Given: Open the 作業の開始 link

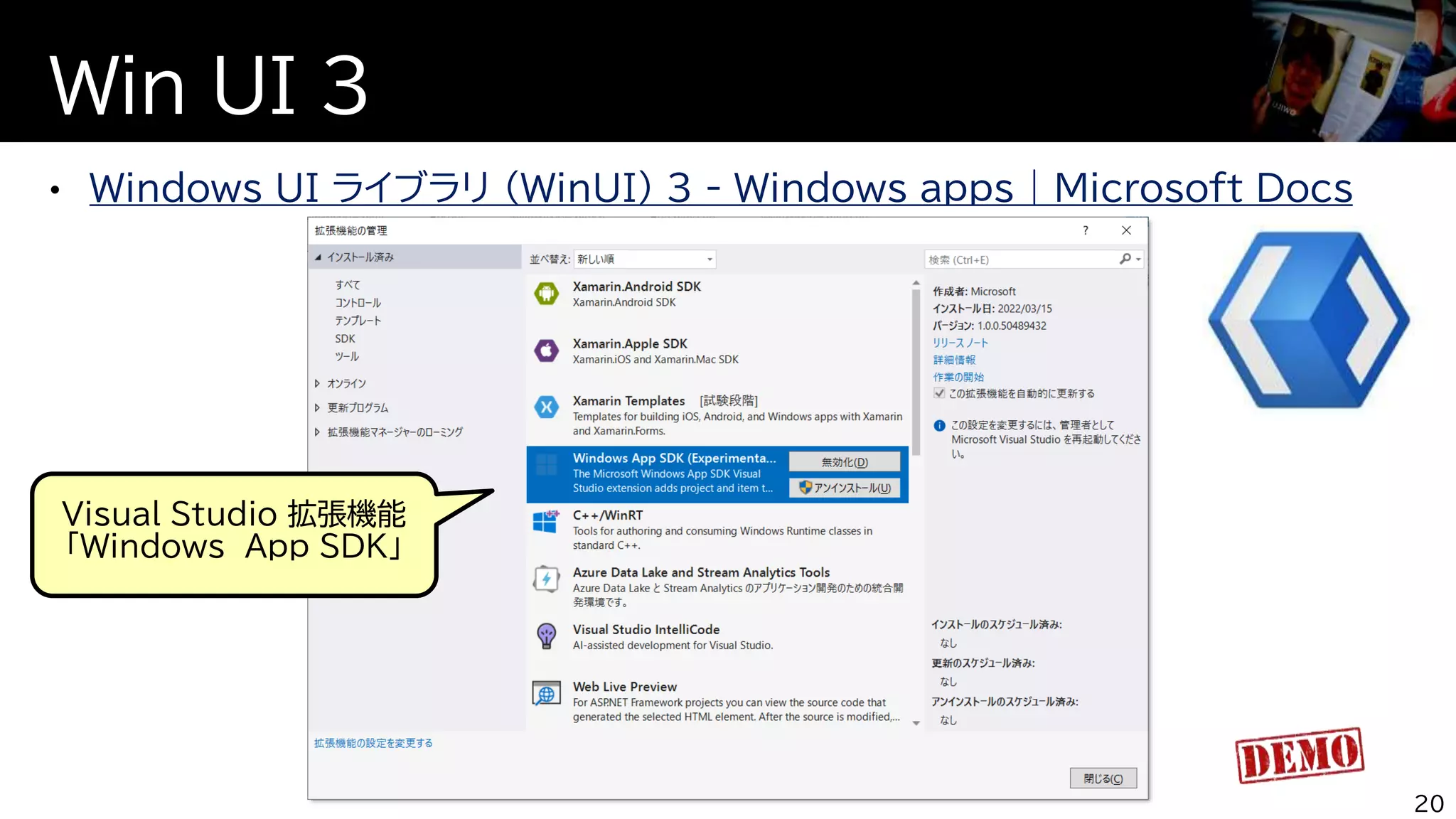Looking at the screenshot, I should (958, 377).
